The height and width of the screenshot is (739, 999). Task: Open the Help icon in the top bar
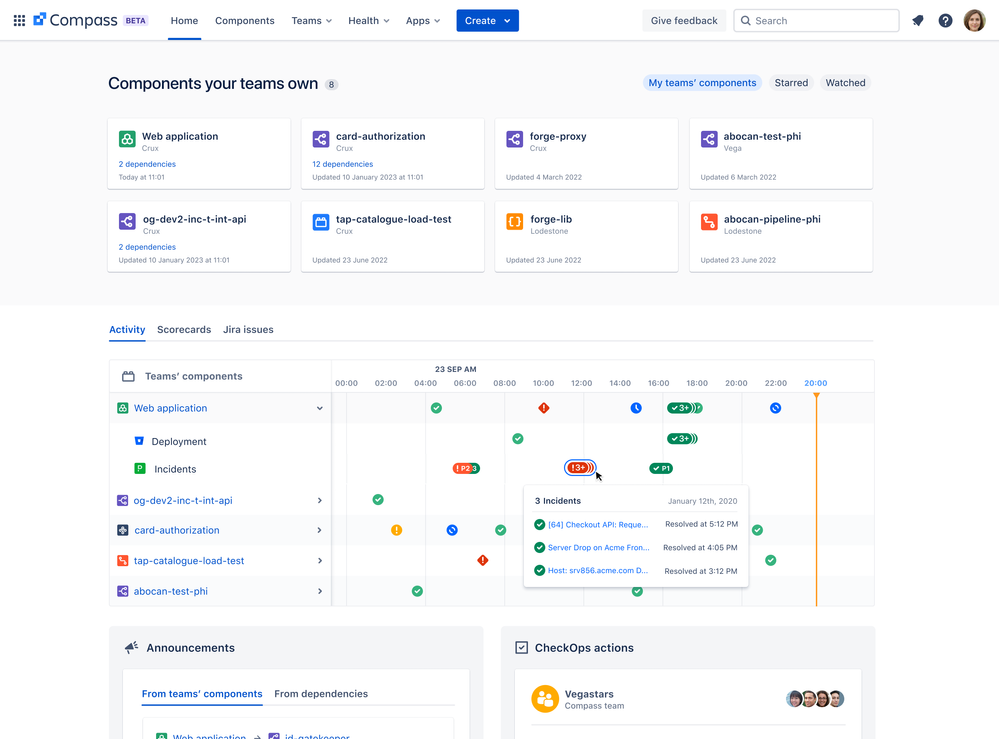[x=945, y=20]
